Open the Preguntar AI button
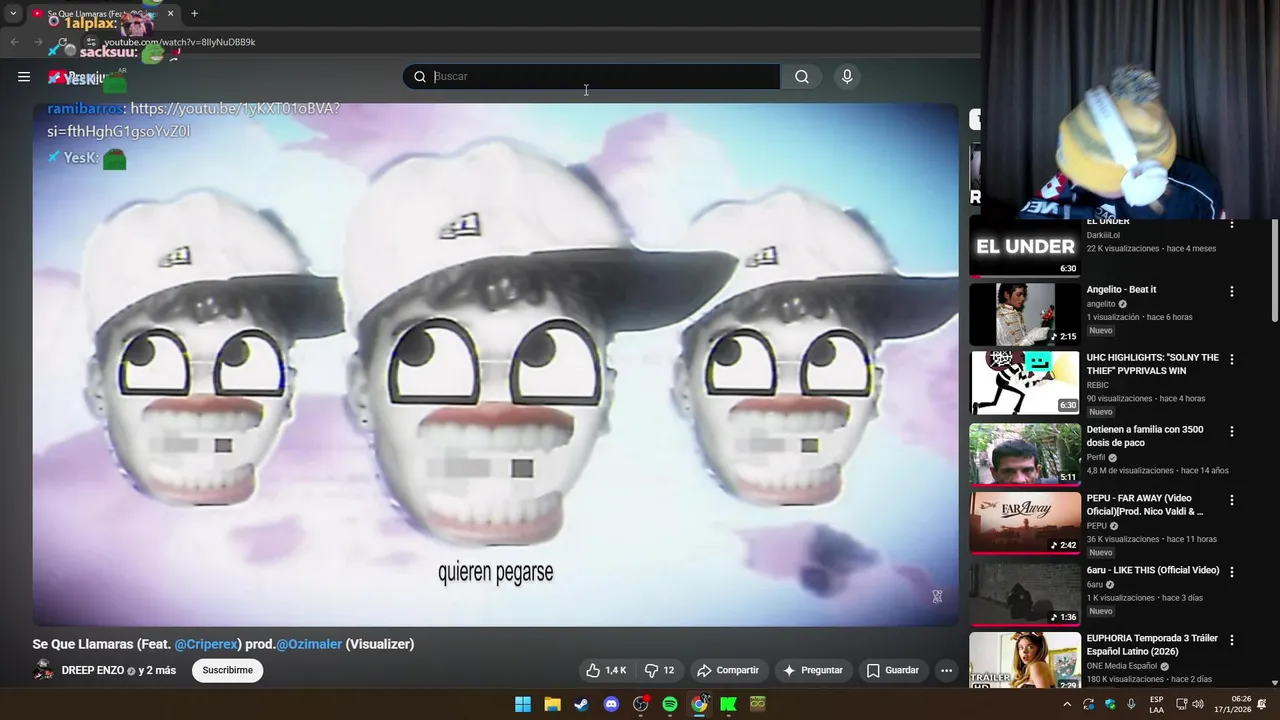This screenshot has width=1280, height=720. [x=813, y=670]
